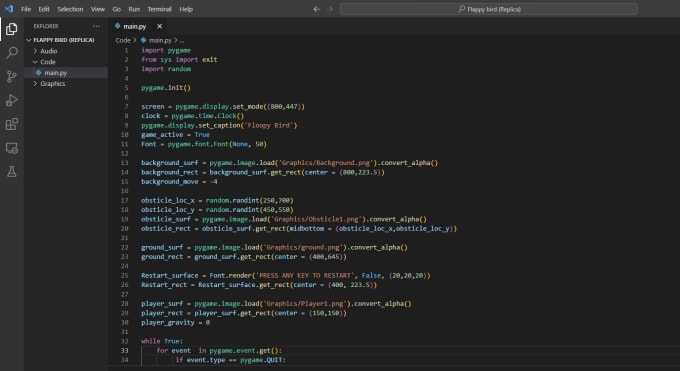Click 'pygame.init()' on line 5

coord(166,88)
